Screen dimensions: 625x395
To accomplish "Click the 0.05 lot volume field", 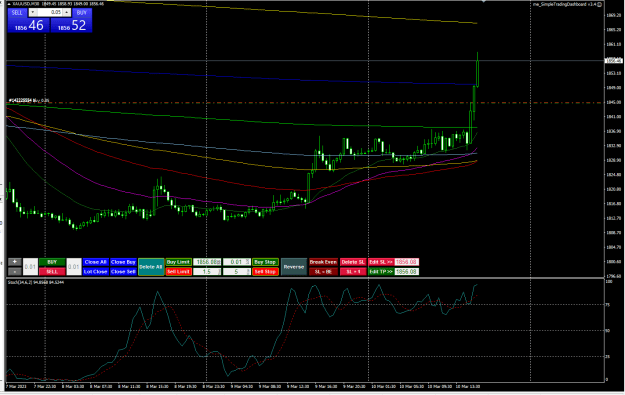I will click(x=49, y=12).
